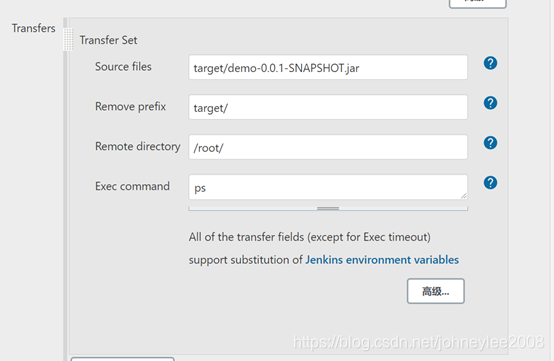This screenshot has width=554, height=361.
Task: Focus the Remote directory input field
Action: (x=328, y=147)
